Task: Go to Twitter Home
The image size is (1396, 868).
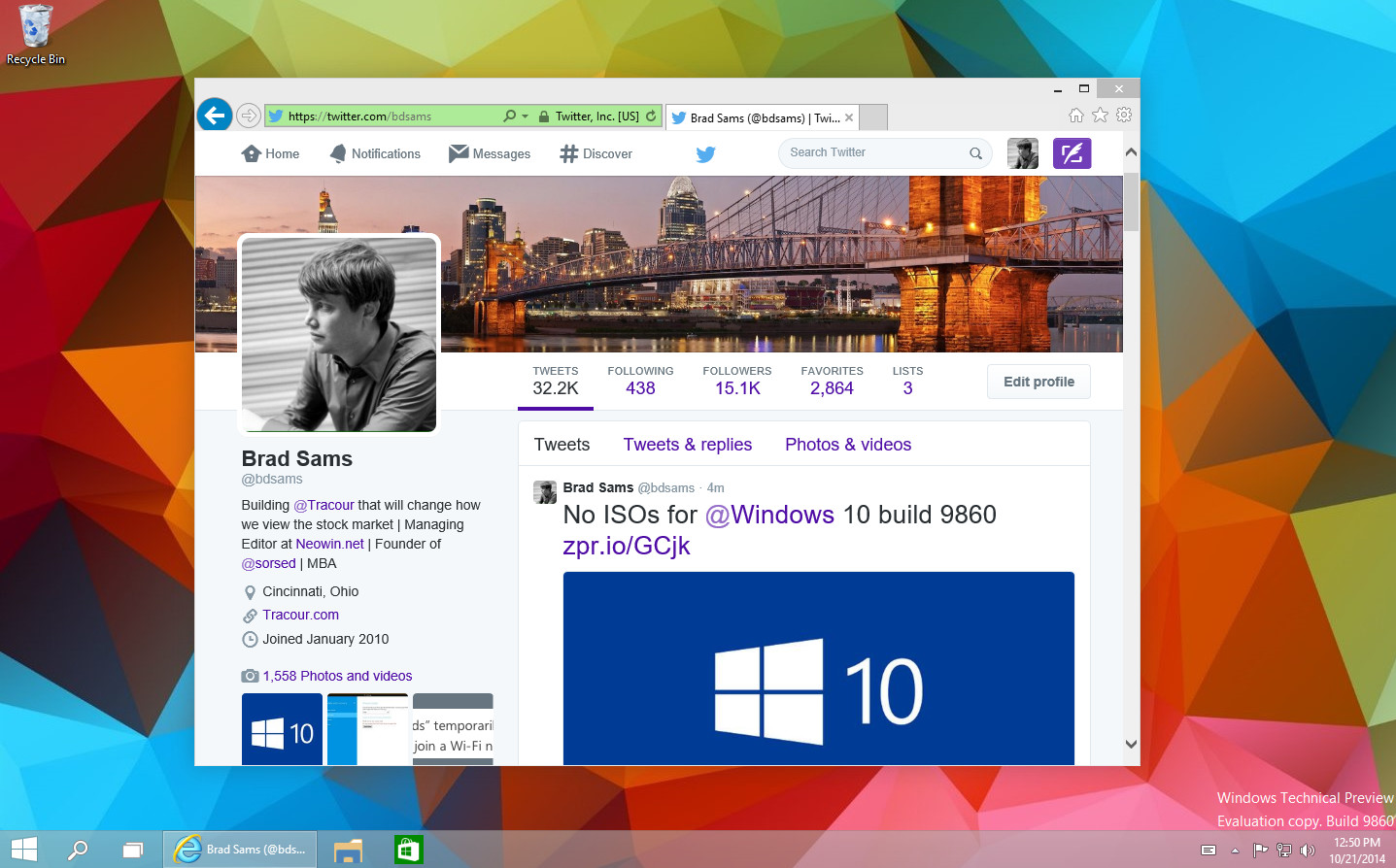Action: (x=270, y=153)
